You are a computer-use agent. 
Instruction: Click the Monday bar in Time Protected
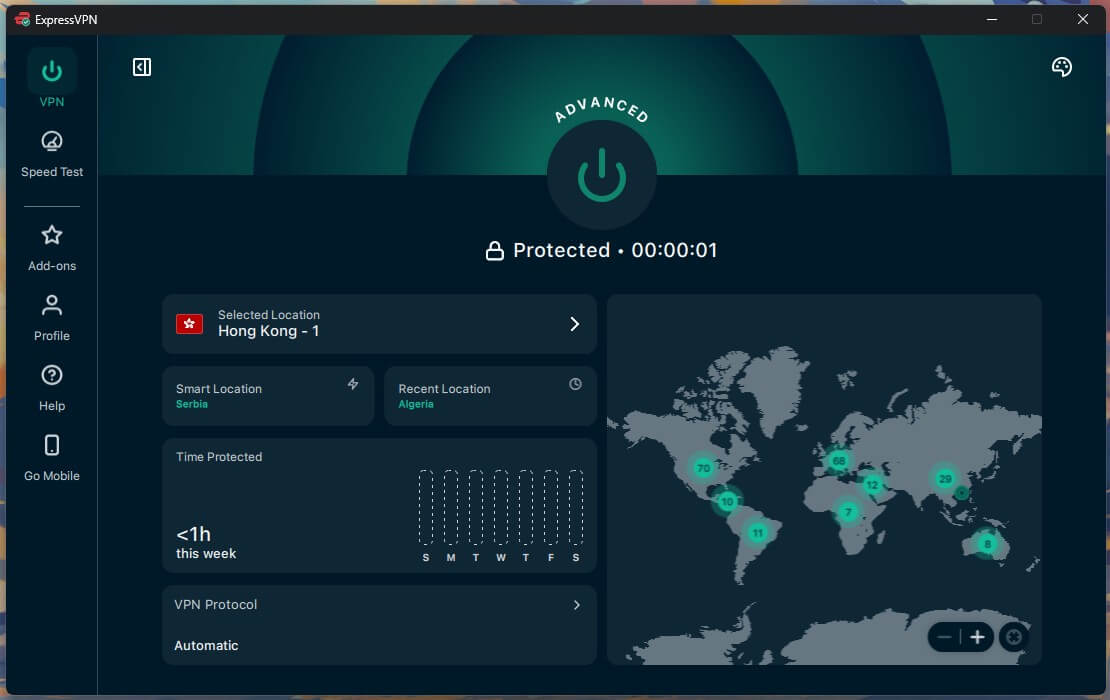coord(450,507)
